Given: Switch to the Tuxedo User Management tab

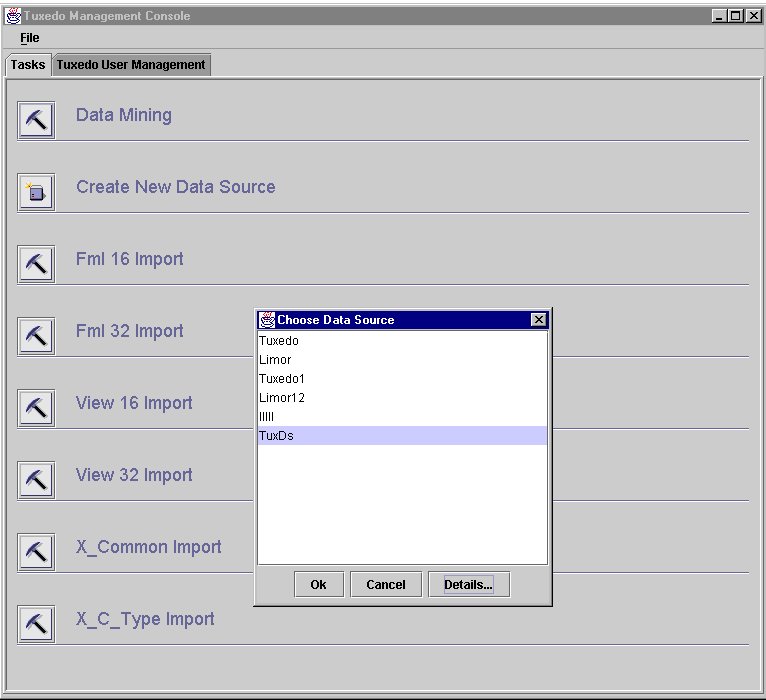Looking at the screenshot, I should click(131, 65).
